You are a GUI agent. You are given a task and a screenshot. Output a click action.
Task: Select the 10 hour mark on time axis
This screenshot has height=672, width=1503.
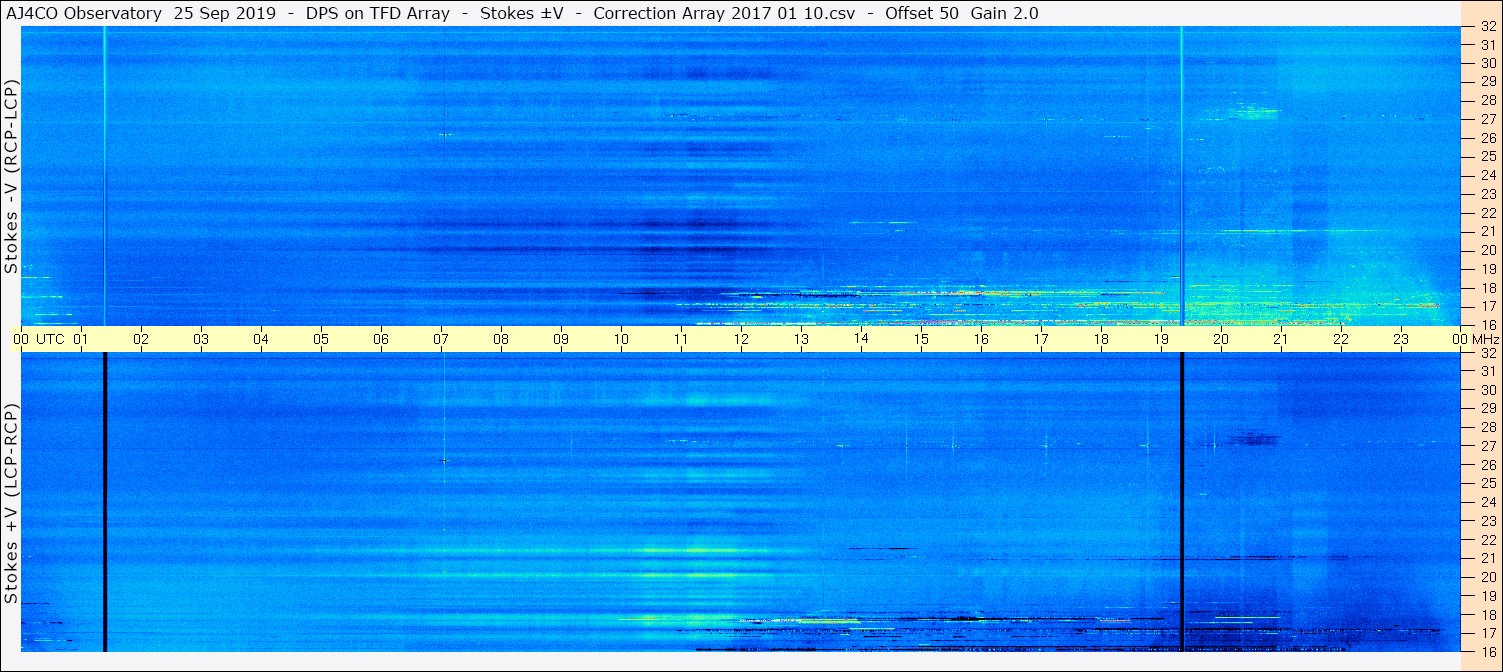(621, 339)
